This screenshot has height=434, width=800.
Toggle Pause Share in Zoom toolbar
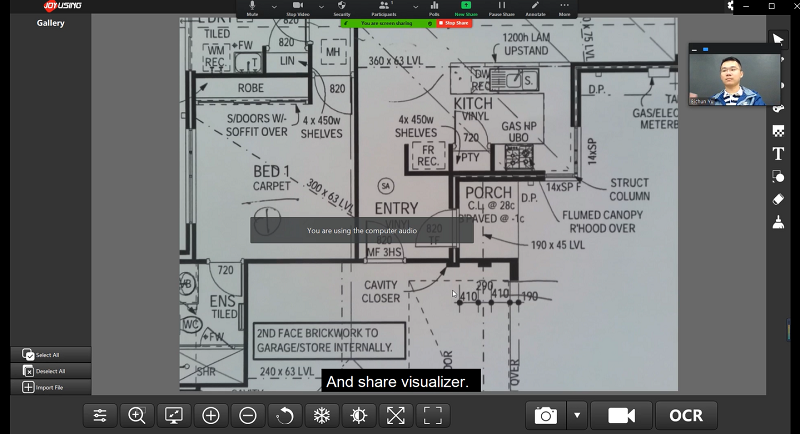502,8
